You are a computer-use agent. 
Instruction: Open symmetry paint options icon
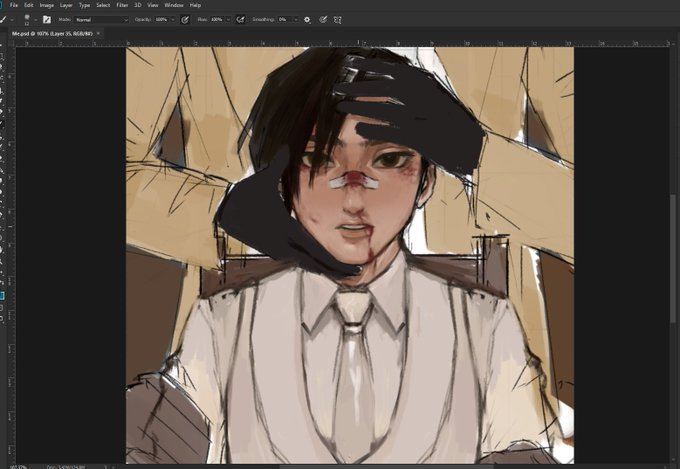click(337, 20)
